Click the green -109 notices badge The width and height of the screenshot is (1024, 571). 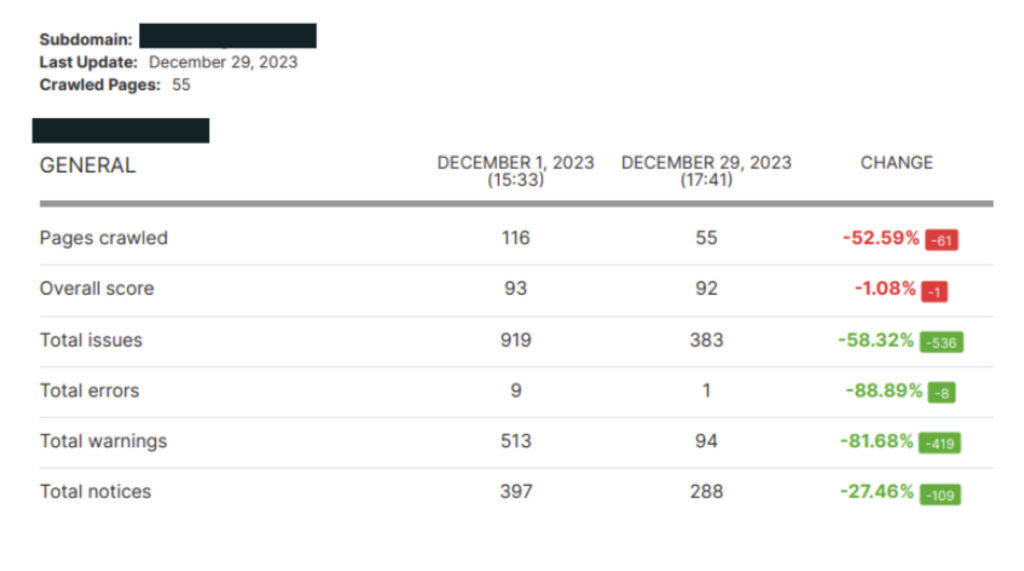coord(940,494)
